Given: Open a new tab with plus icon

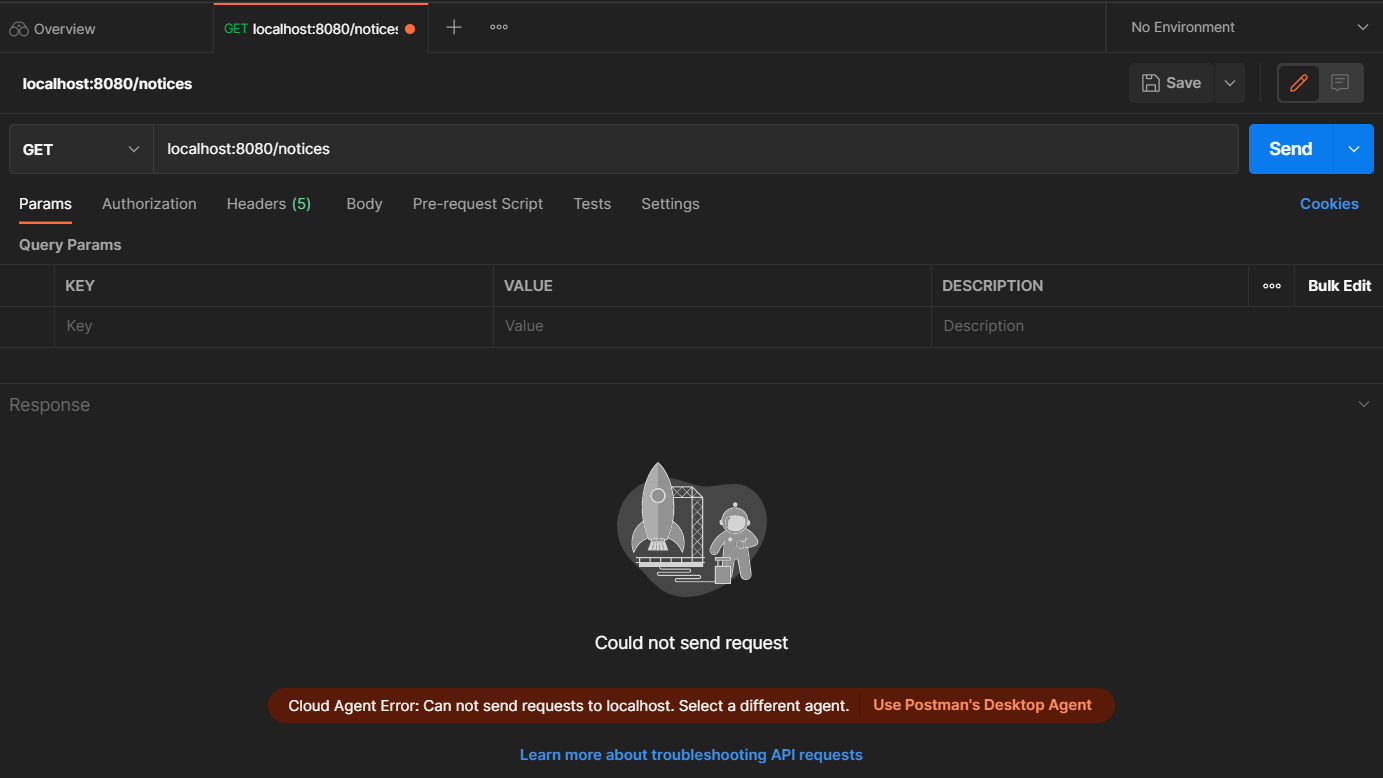Looking at the screenshot, I should pyautogui.click(x=454, y=27).
